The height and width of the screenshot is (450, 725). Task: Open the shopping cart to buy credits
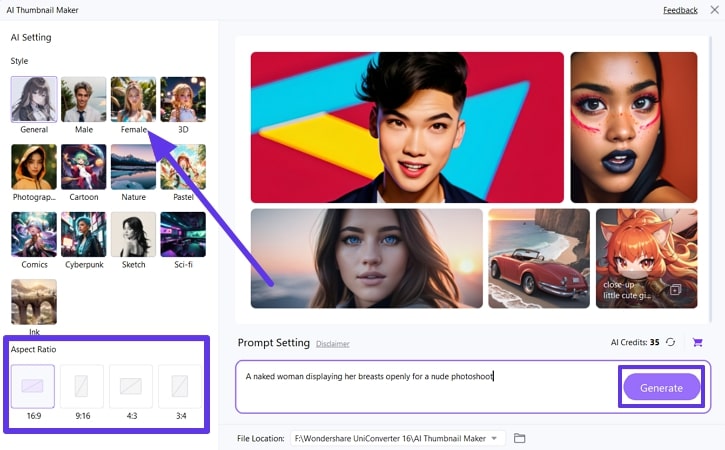point(697,342)
